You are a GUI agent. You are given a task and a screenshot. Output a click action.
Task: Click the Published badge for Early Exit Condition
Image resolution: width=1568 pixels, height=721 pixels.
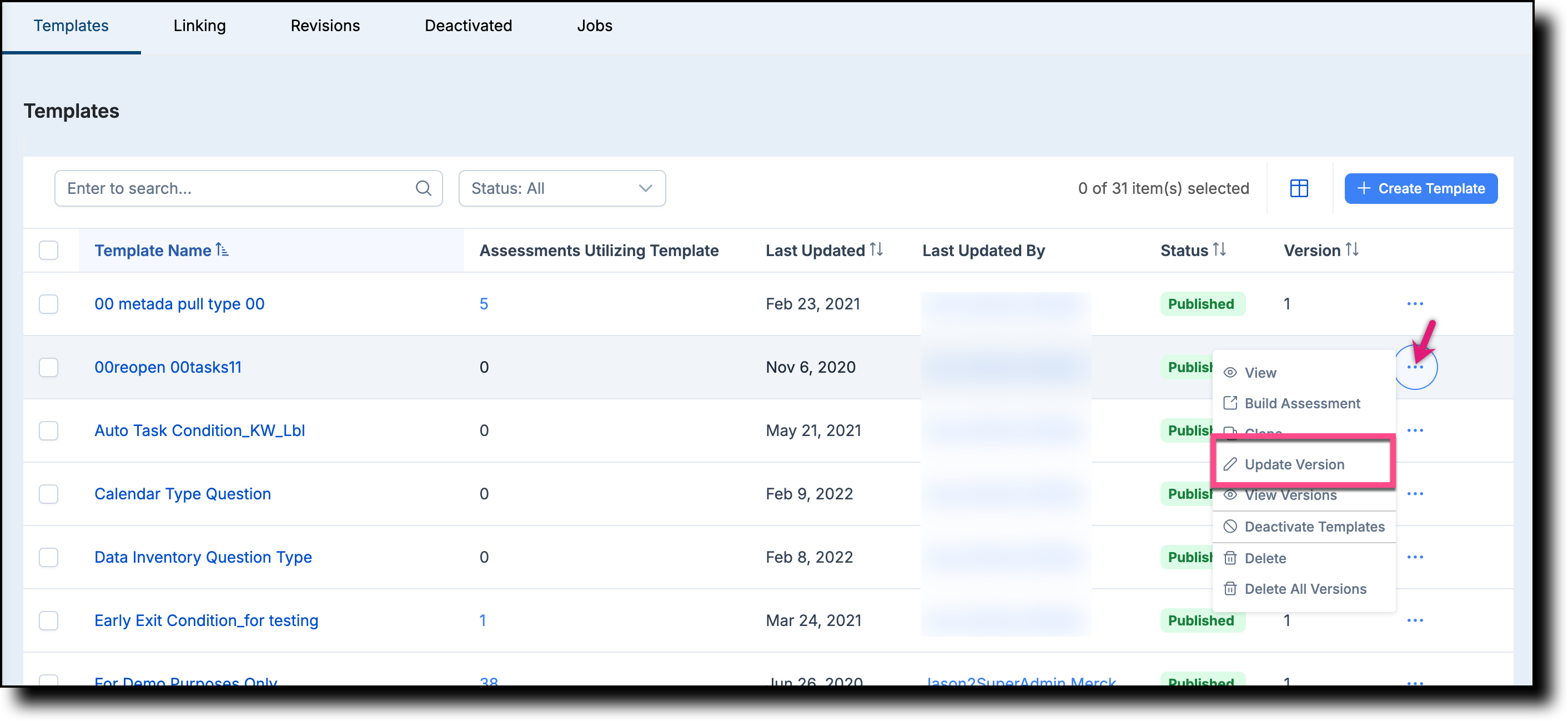click(1202, 620)
